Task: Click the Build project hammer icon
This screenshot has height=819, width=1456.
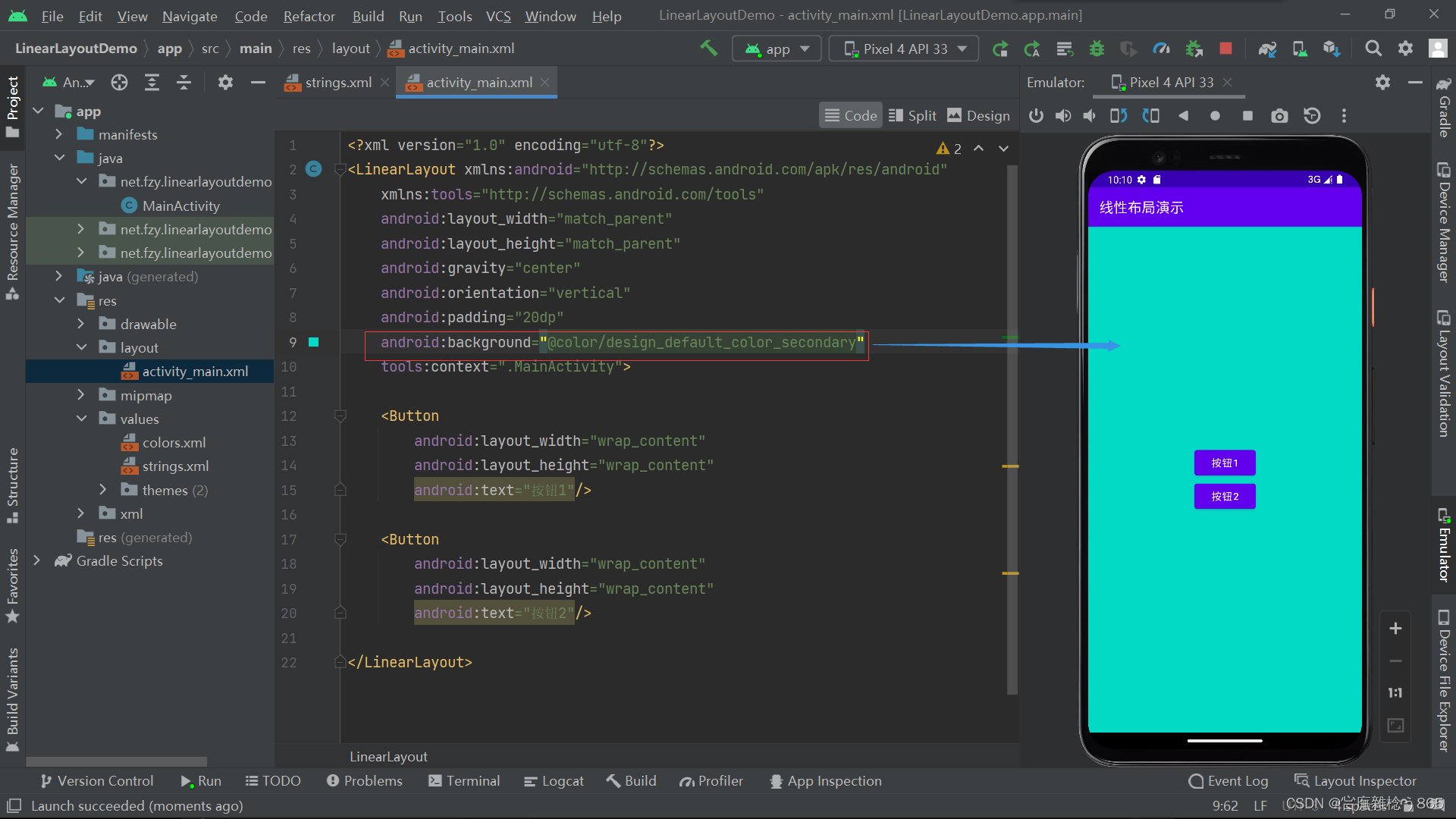Action: point(708,48)
